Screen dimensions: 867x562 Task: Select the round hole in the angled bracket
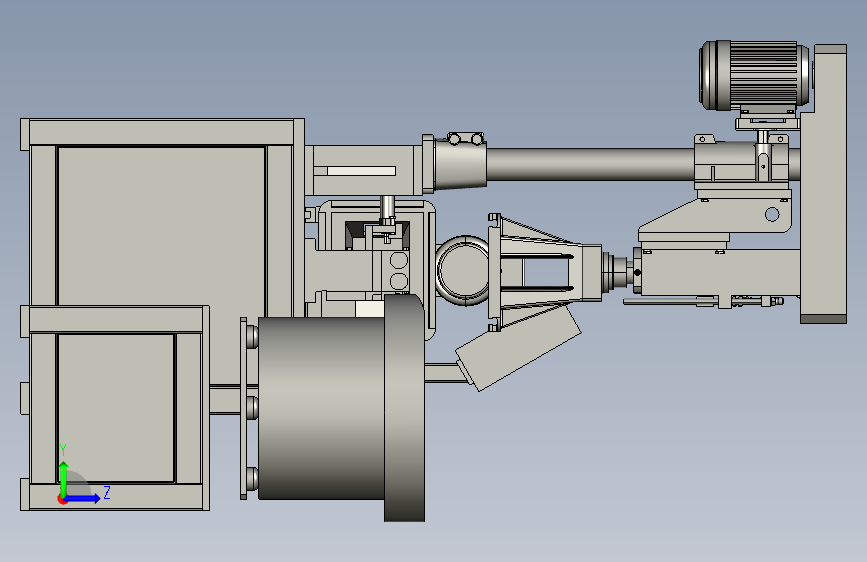pyautogui.click(x=772, y=214)
